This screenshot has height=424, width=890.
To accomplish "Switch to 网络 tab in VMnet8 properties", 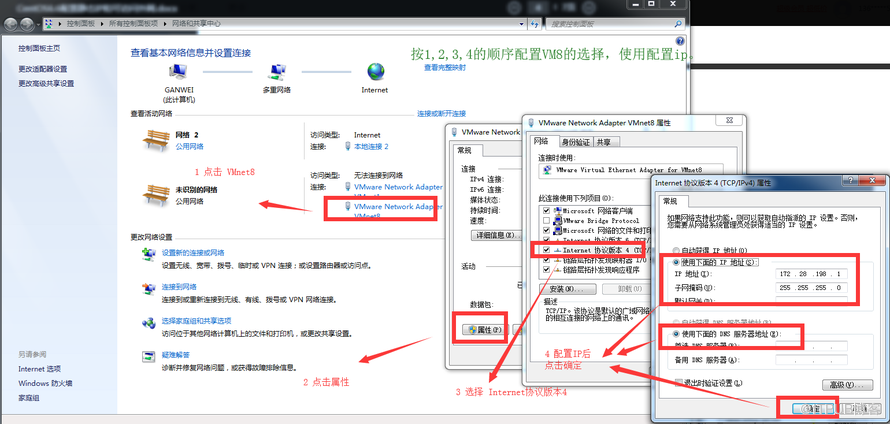I will click(x=541, y=141).
